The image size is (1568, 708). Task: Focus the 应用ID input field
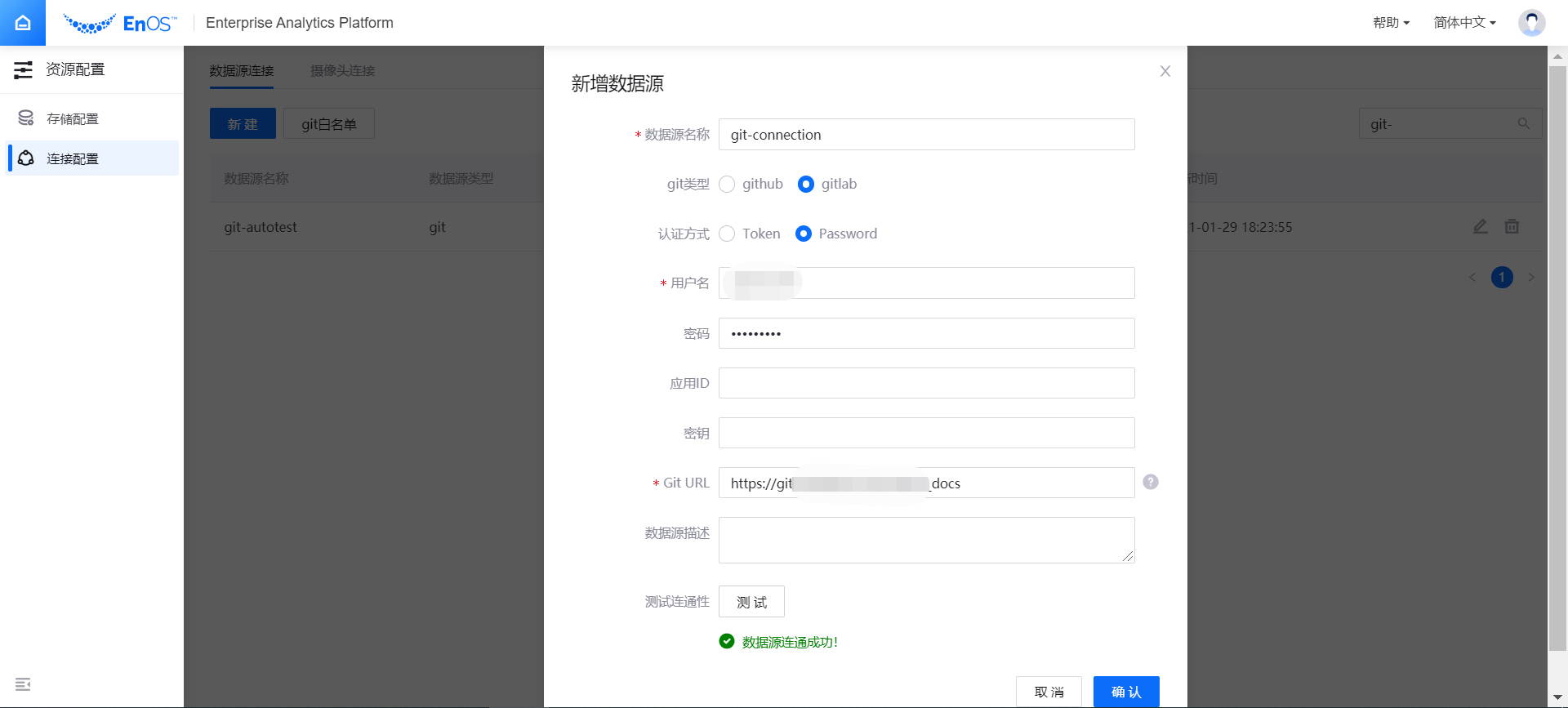(926, 383)
